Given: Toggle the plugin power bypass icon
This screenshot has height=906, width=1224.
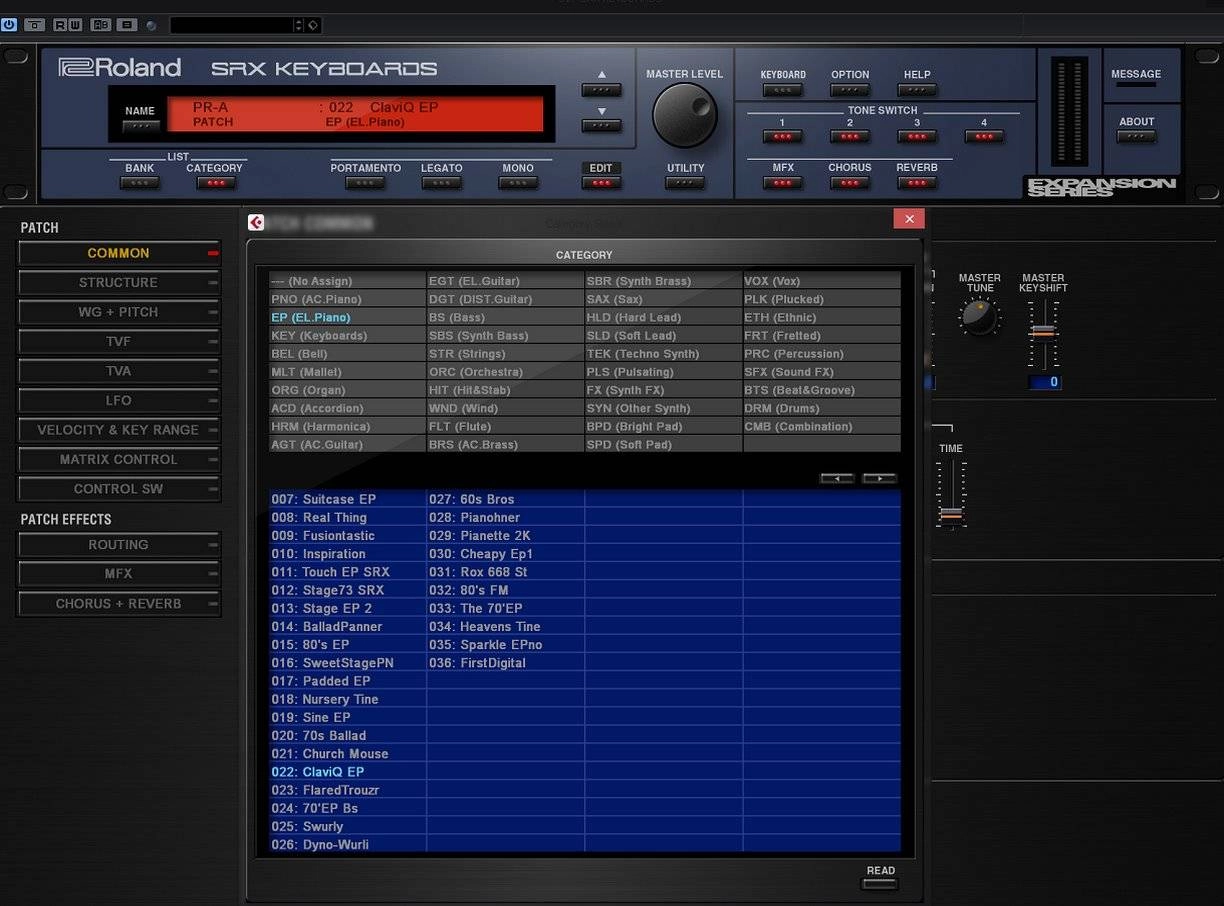Looking at the screenshot, I should coord(10,24).
